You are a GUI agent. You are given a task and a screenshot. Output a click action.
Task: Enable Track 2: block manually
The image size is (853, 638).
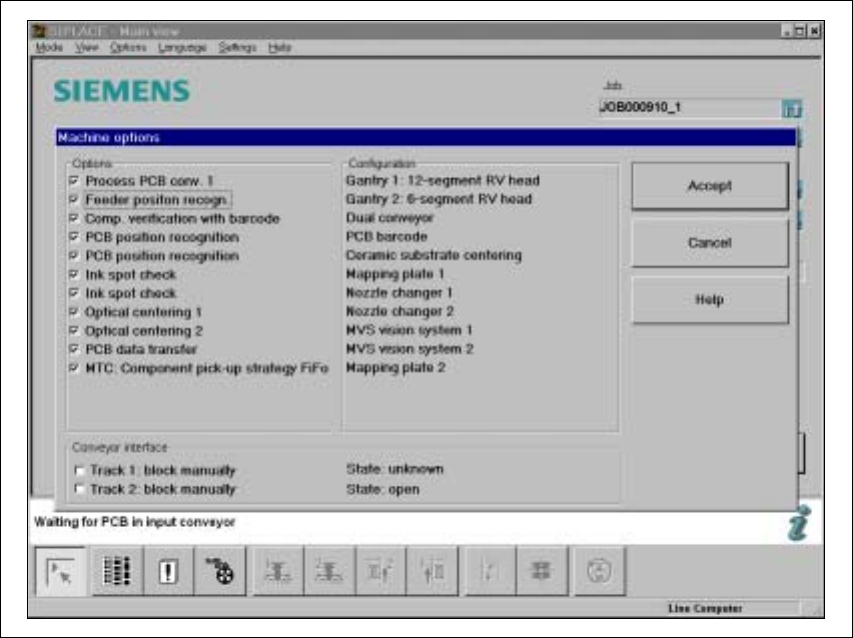pos(79,489)
